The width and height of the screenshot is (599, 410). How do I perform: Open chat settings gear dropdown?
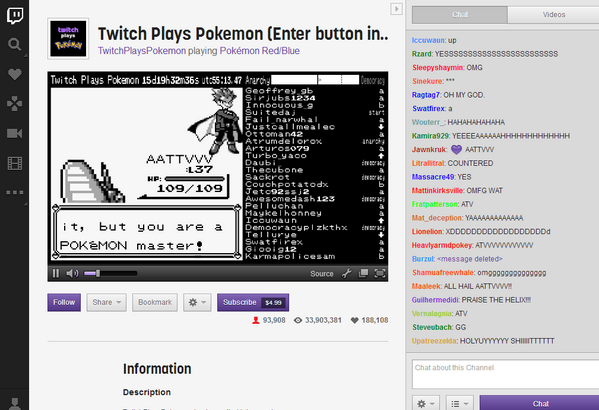pos(426,404)
